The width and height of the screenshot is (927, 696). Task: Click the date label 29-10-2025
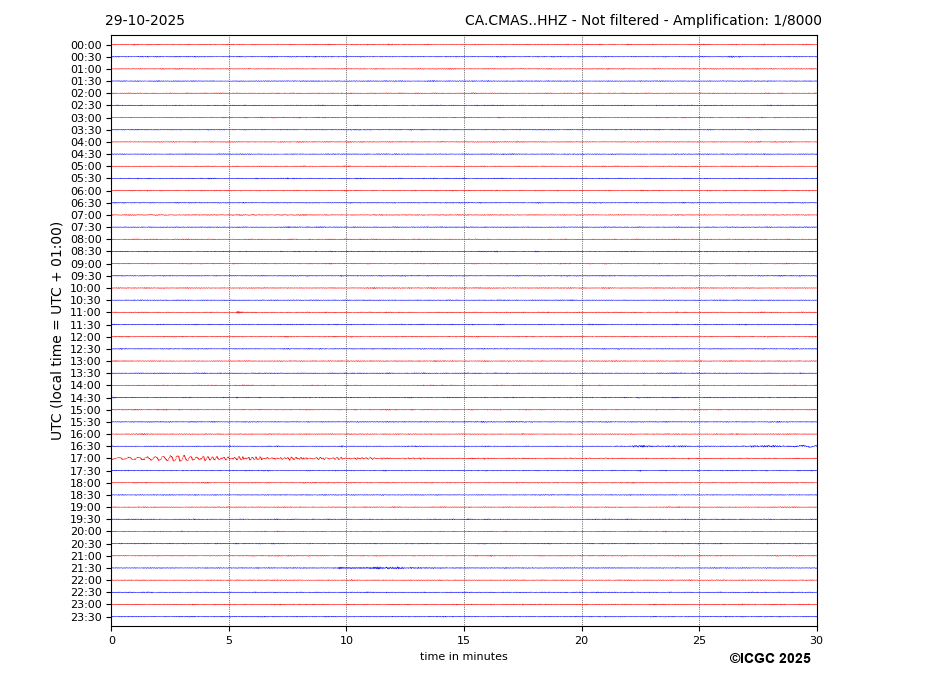point(145,21)
